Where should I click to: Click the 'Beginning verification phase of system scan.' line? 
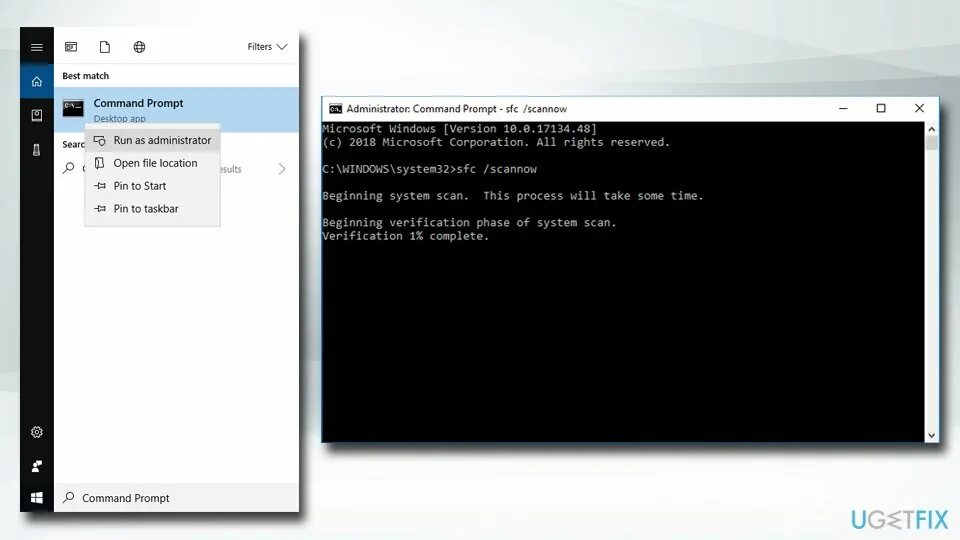pyautogui.click(x=470, y=223)
